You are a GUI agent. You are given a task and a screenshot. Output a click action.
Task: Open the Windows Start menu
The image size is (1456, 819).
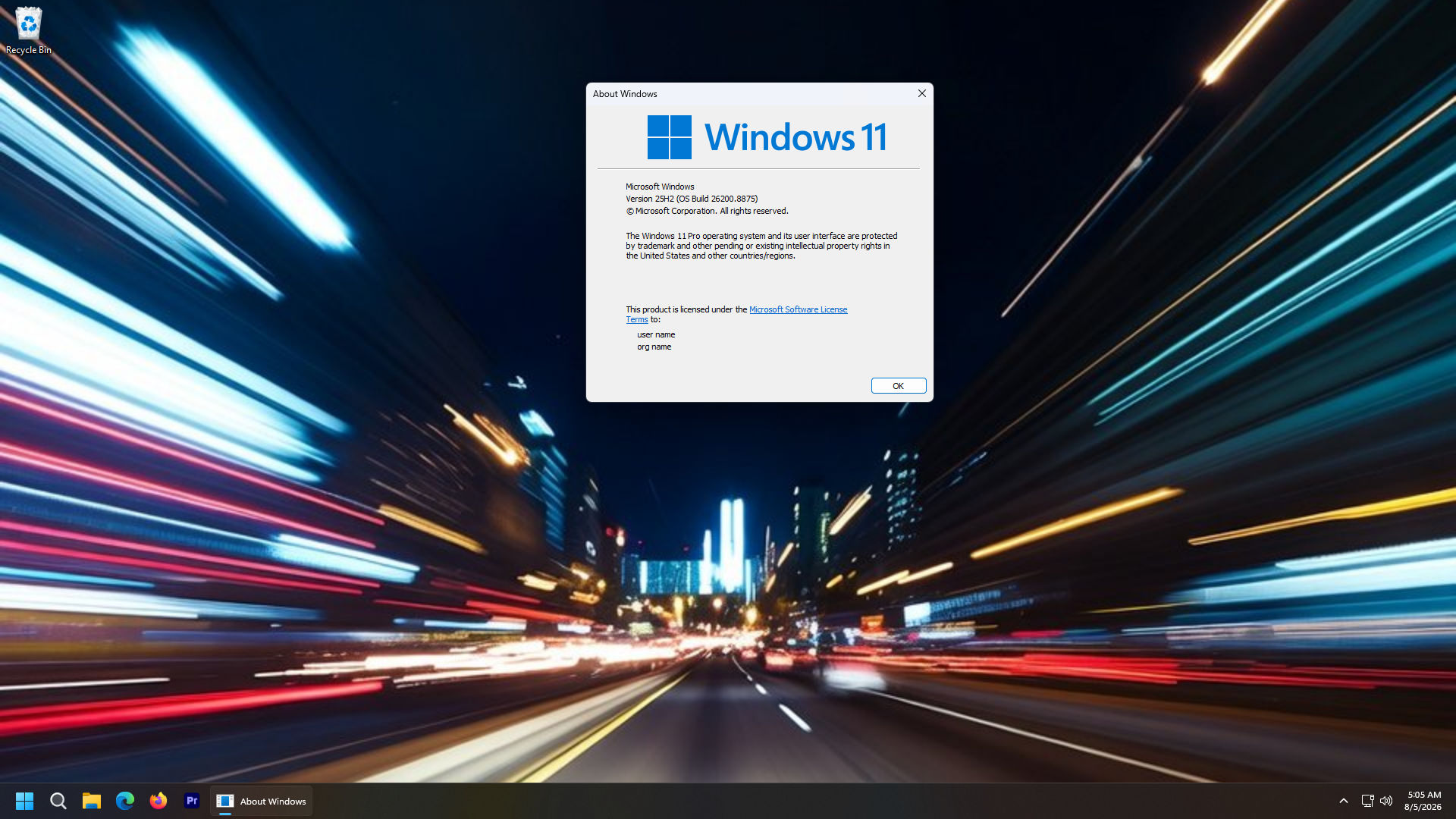click(x=24, y=801)
